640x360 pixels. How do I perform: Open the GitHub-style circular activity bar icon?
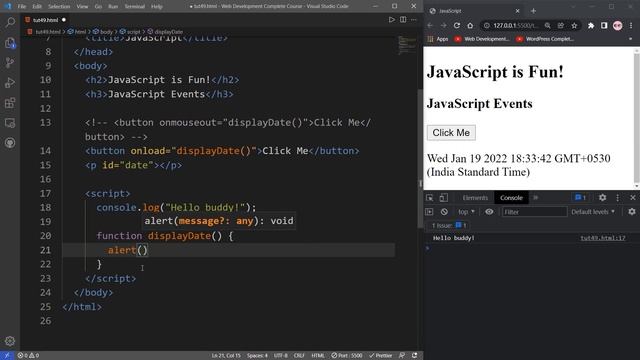10,142
